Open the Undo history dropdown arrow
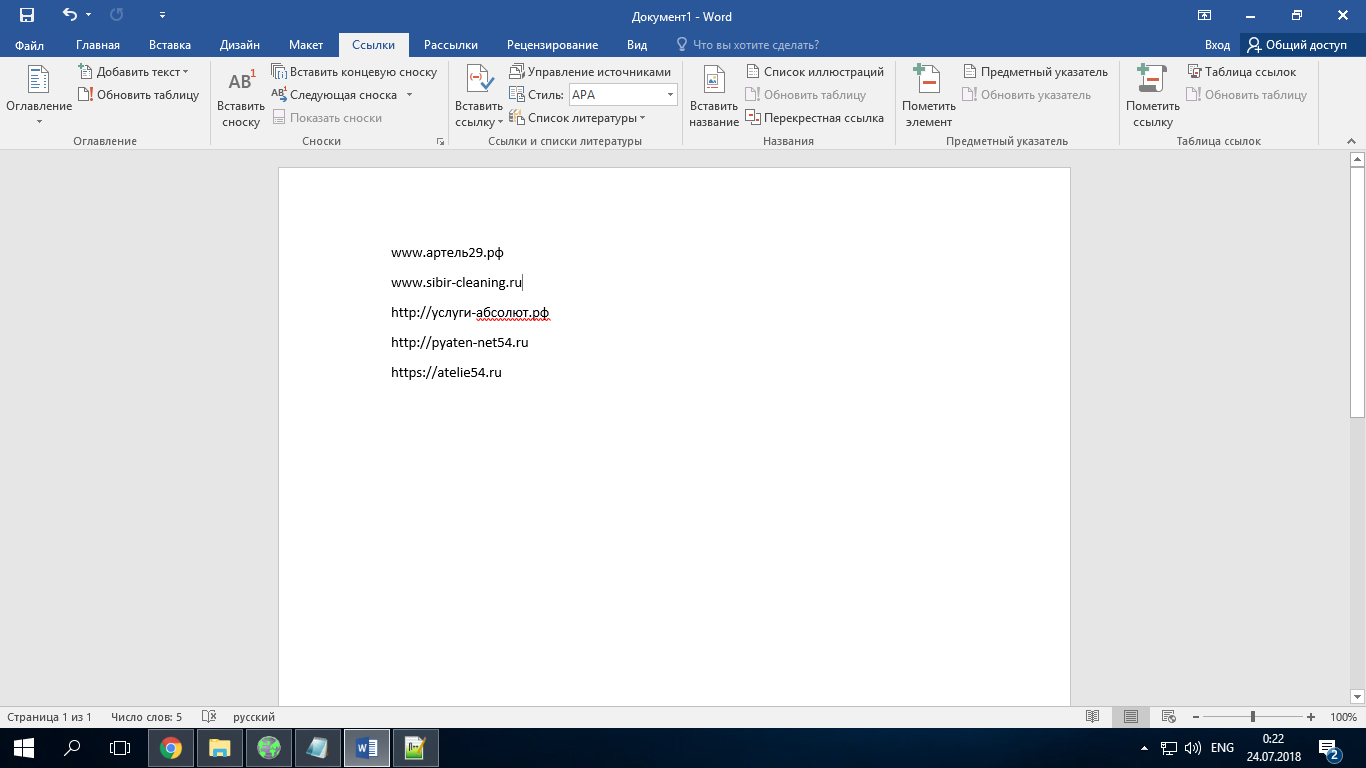1366x768 pixels. (x=88, y=15)
